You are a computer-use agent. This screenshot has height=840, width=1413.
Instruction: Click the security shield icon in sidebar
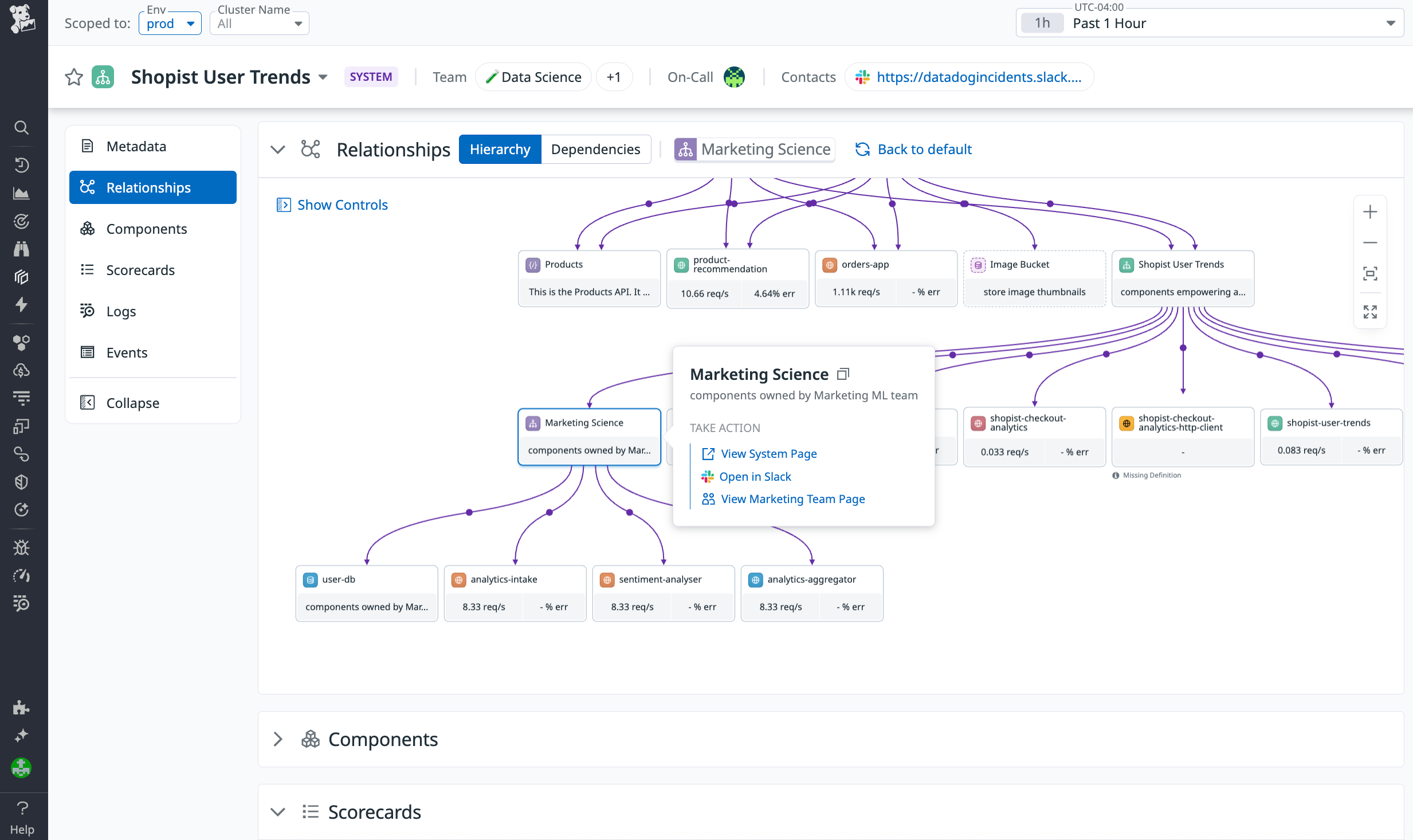click(21, 481)
